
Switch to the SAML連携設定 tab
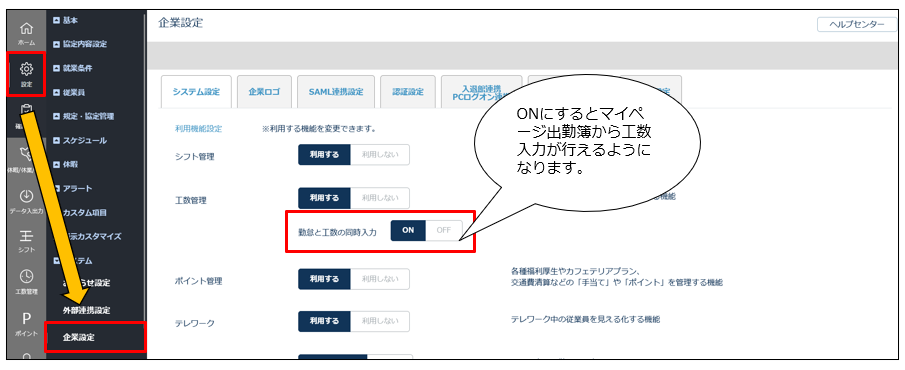(336, 92)
